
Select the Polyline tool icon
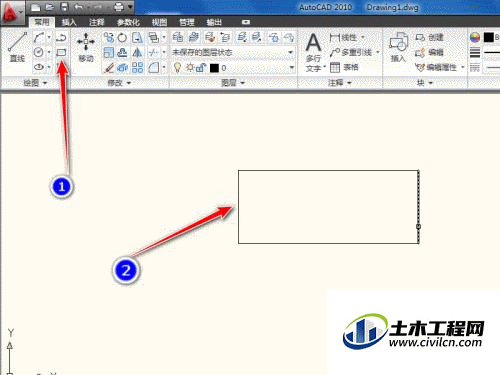pyautogui.click(x=61, y=38)
